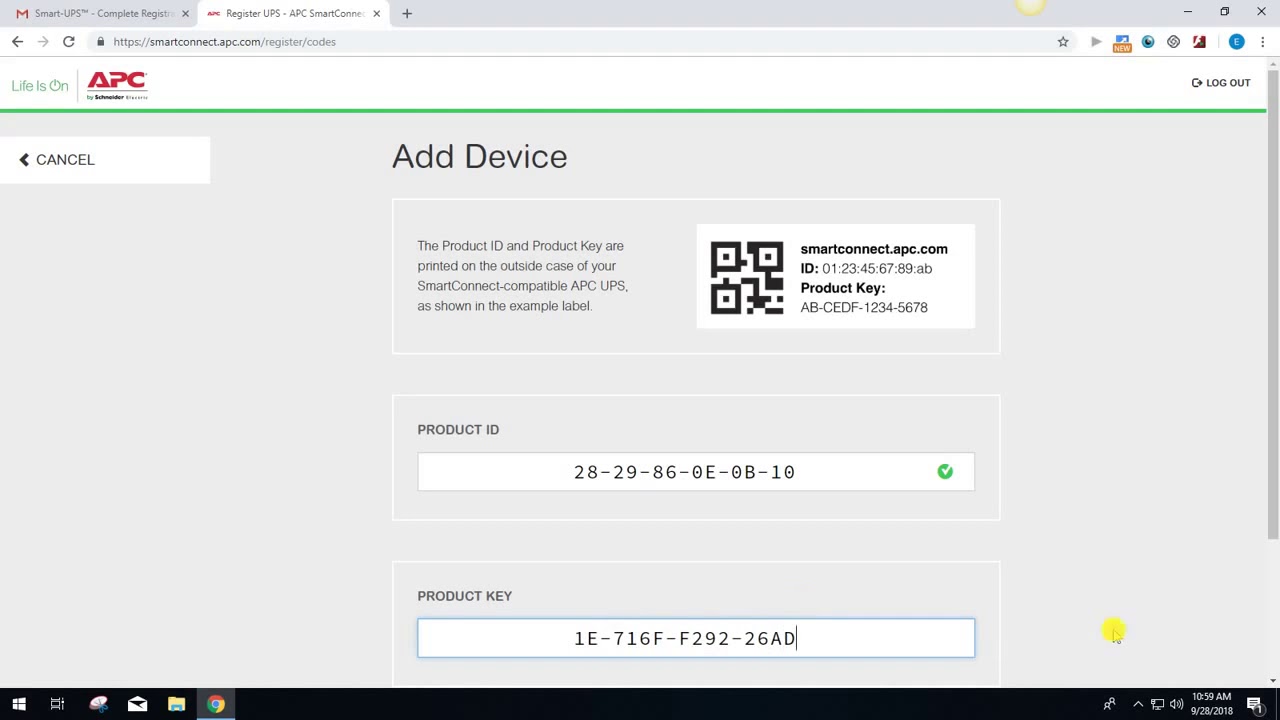The image size is (1280, 720).
Task: Click the green checkmark in Product ID
Action: coord(945,471)
